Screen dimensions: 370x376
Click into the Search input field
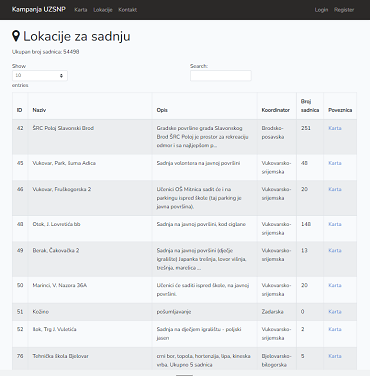coord(221,76)
